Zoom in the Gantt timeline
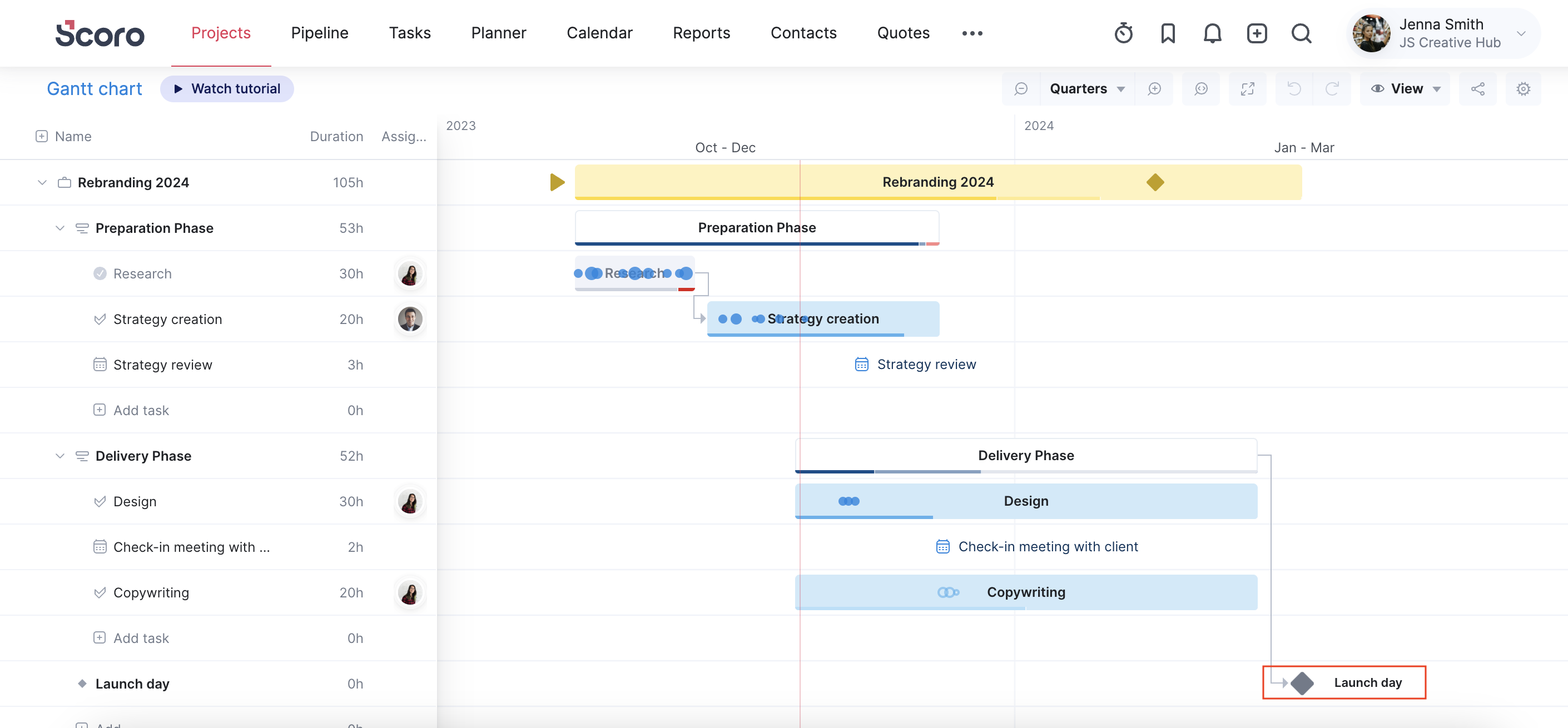1568x728 pixels. pyautogui.click(x=1154, y=89)
